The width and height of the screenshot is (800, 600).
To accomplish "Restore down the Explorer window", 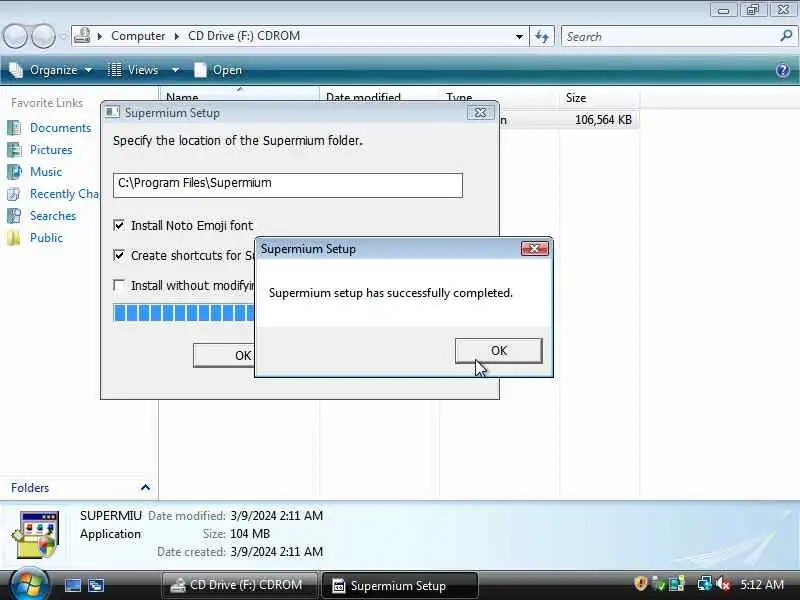I will 753,10.
